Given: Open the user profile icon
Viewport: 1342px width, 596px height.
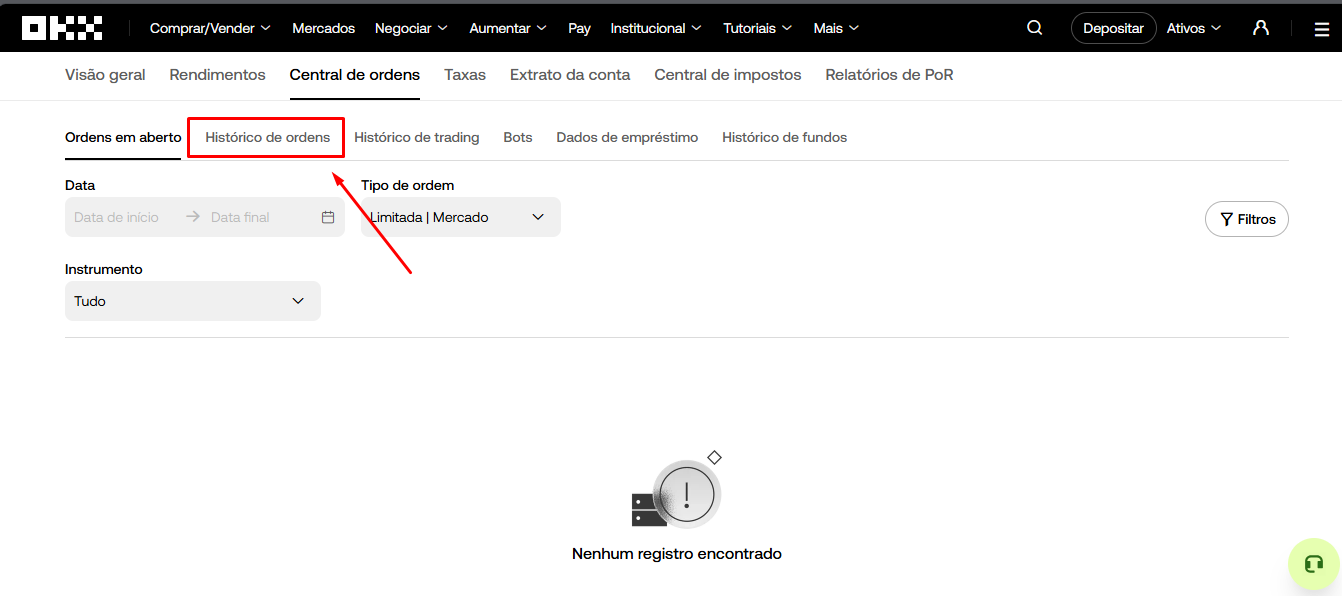Looking at the screenshot, I should click(x=1261, y=28).
